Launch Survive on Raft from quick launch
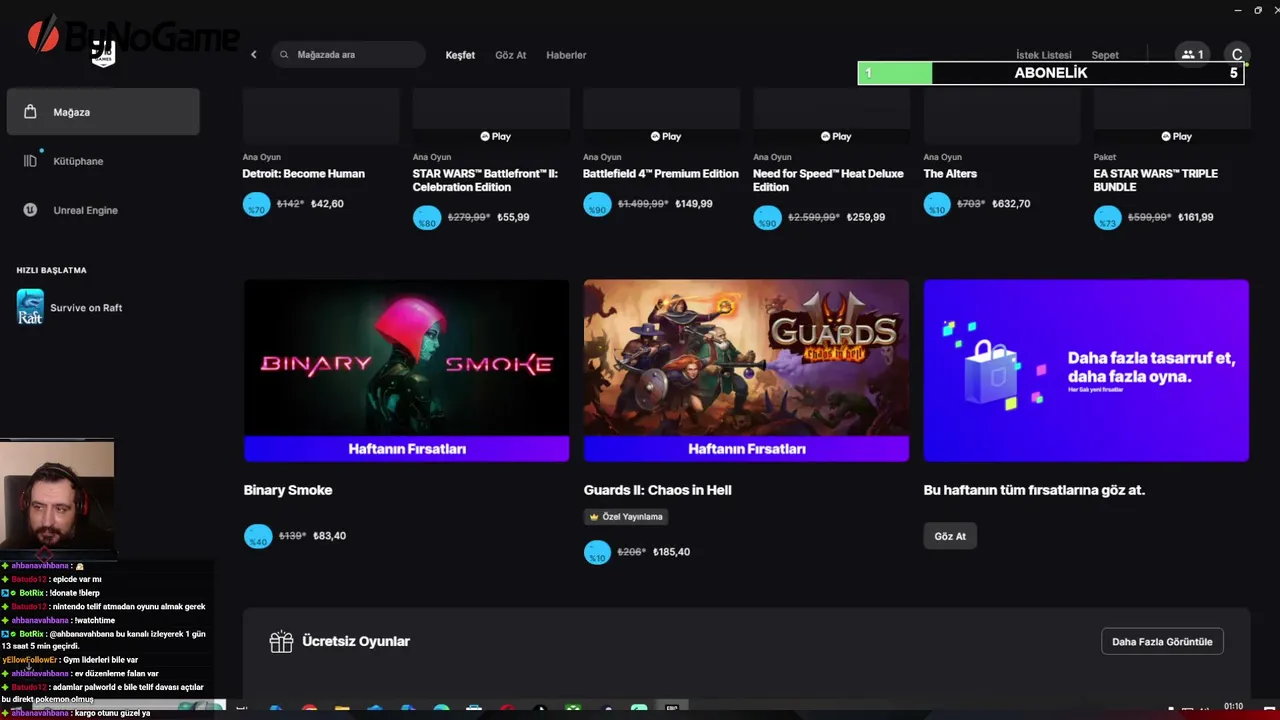1280x720 pixels. pyautogui.click(x=86, y=308)
